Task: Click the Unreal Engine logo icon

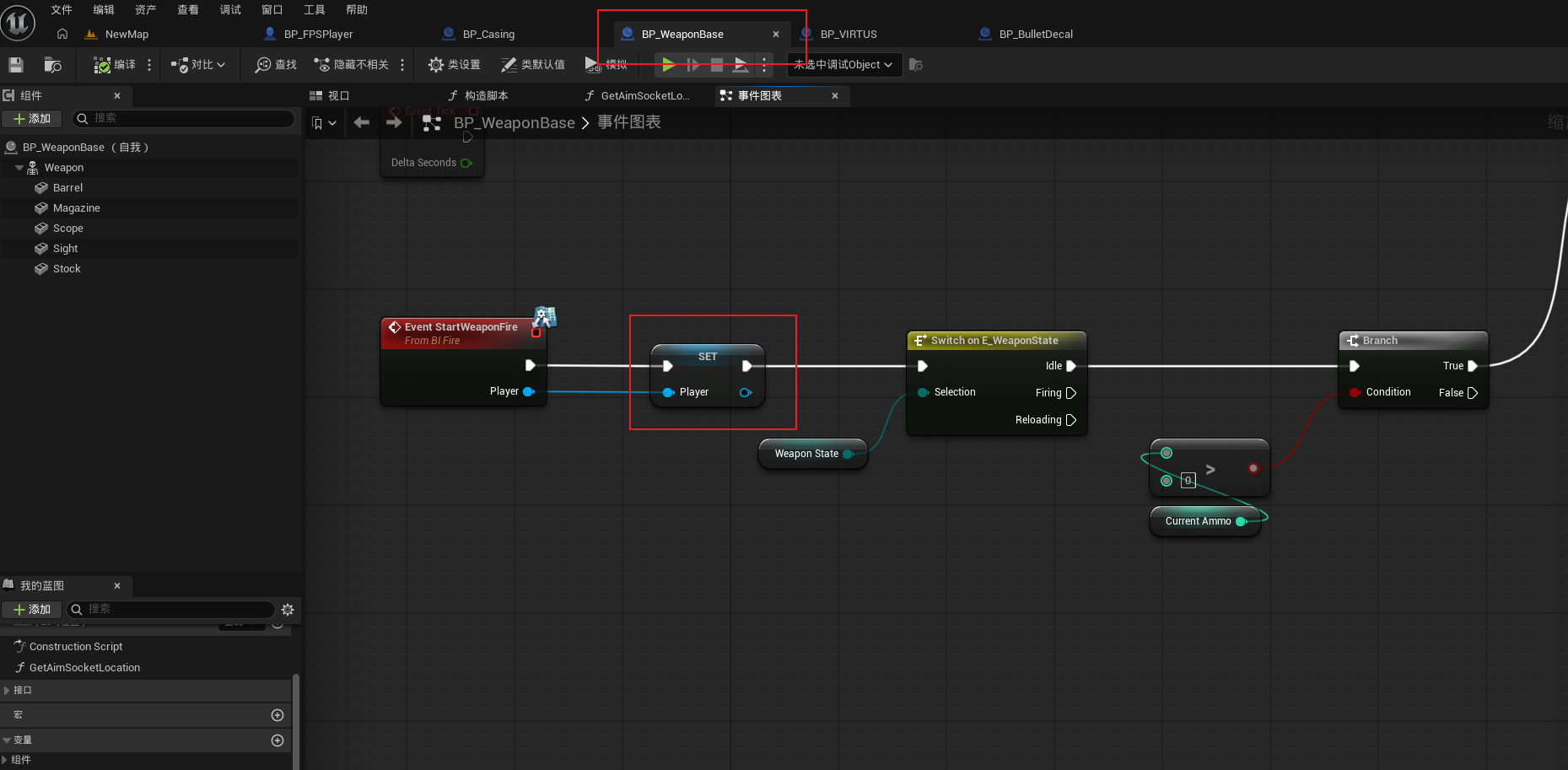Action: click(x=18, y=22)
